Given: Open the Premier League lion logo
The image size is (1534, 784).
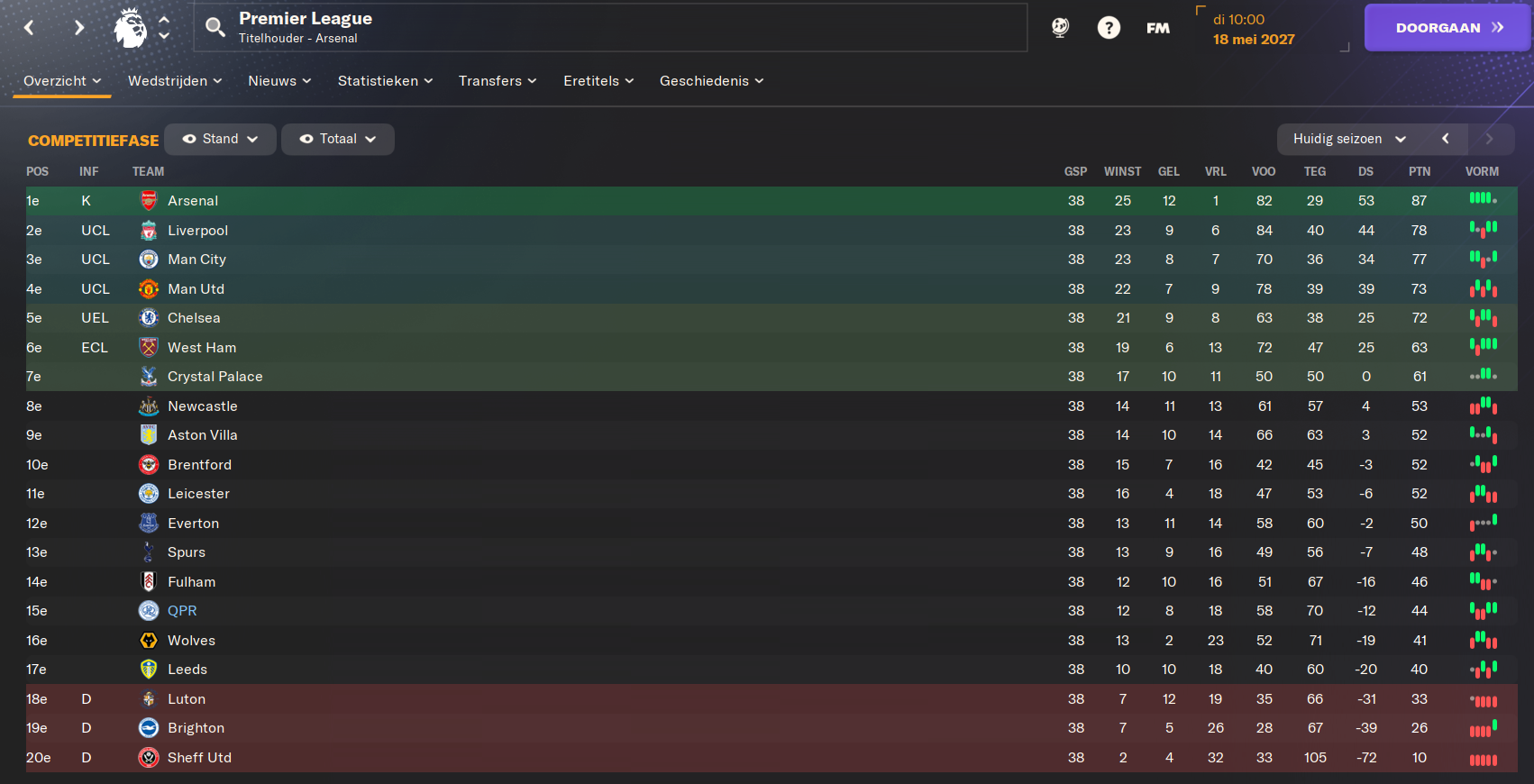Looking at the screenshot, I should tap(131, 28).
